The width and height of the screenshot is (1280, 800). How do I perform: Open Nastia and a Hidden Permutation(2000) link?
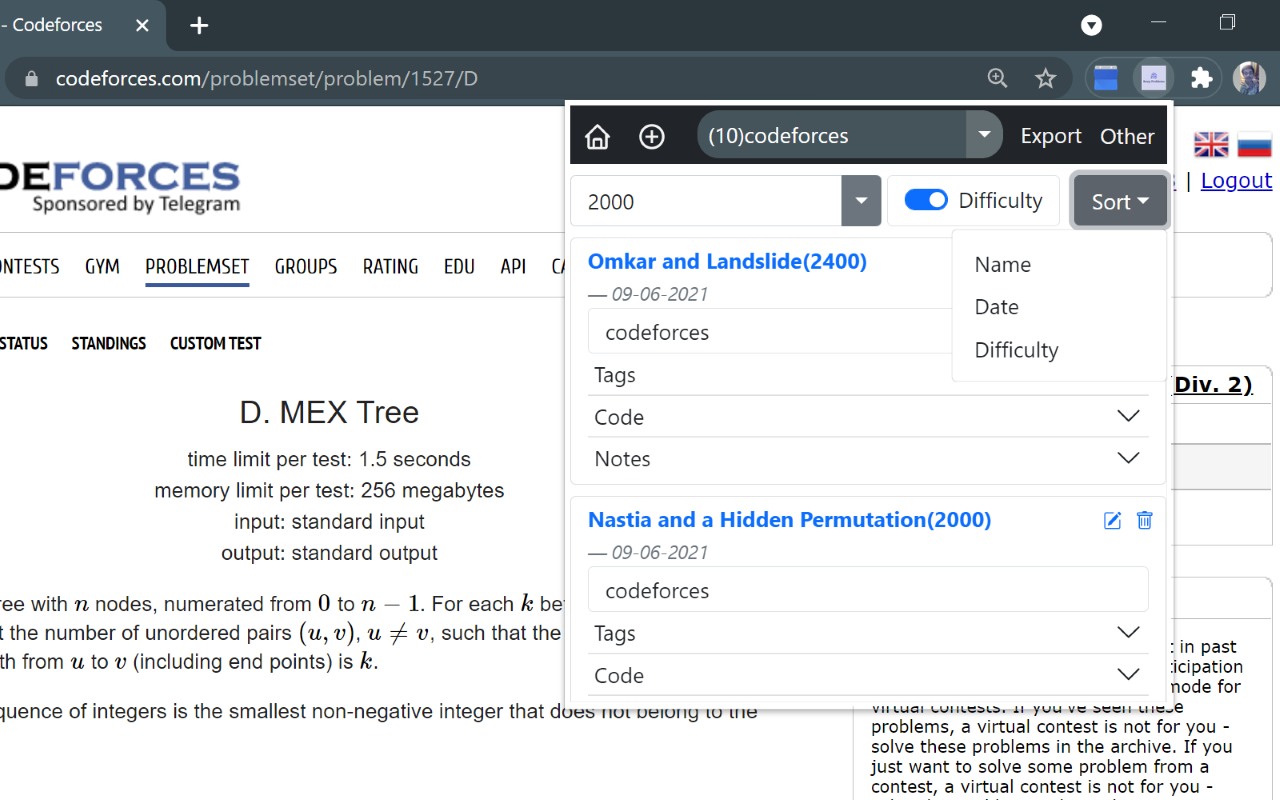pyautogui.click(x=790, y=520)
